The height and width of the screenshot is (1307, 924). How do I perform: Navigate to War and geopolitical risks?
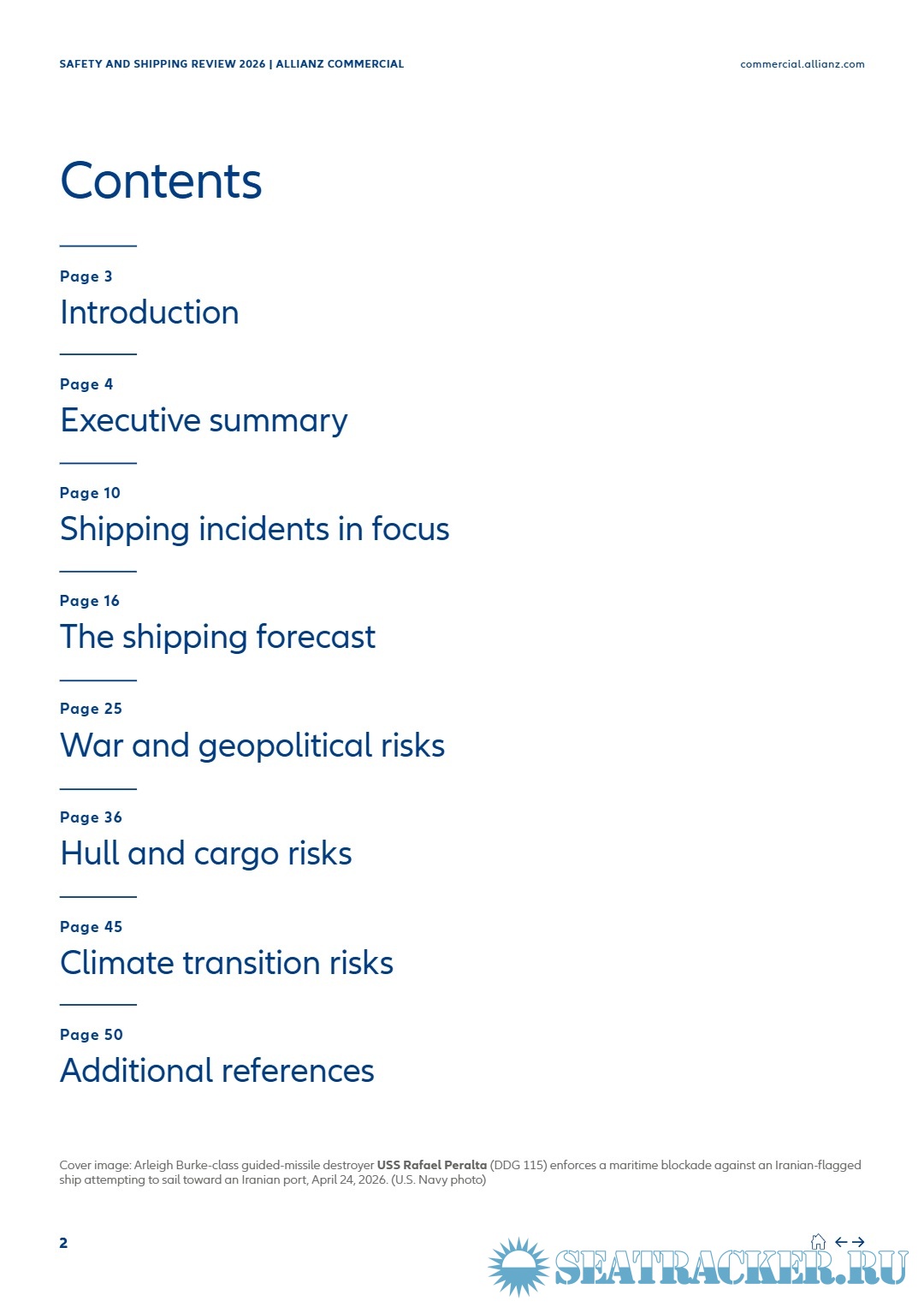point(252,746)
